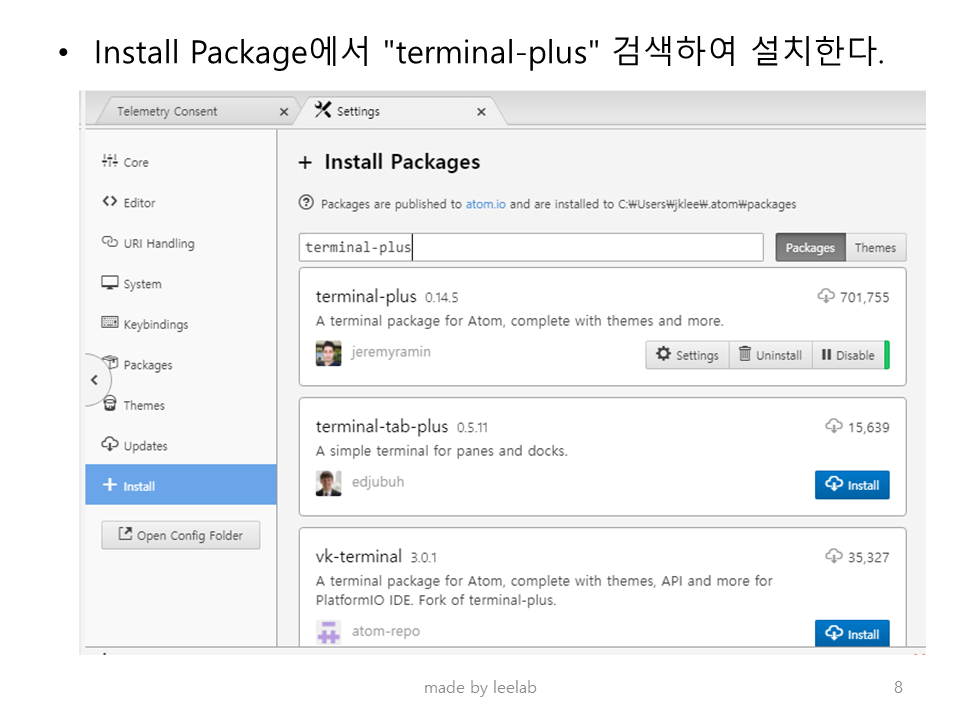Viewport: 960px width, 720px height.
Task: Click terminal-tab-plus download count icon
Action: pos(834,426)
